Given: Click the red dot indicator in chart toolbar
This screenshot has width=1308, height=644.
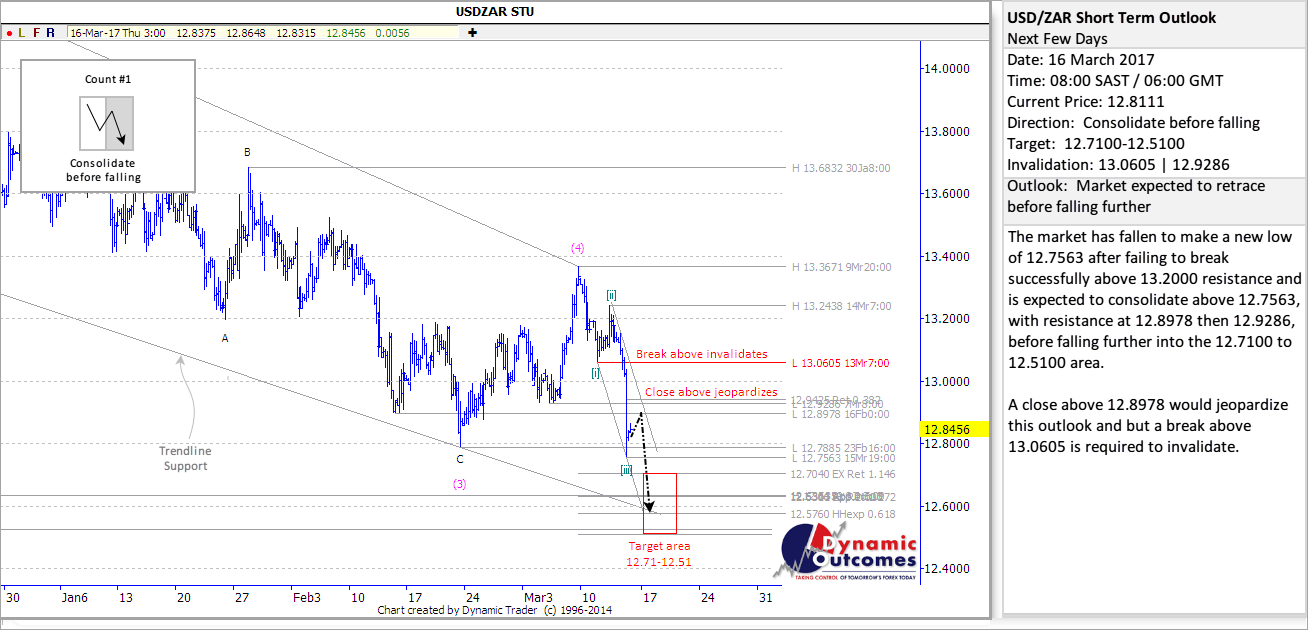Looking at the screenshot, I should 9,33.
